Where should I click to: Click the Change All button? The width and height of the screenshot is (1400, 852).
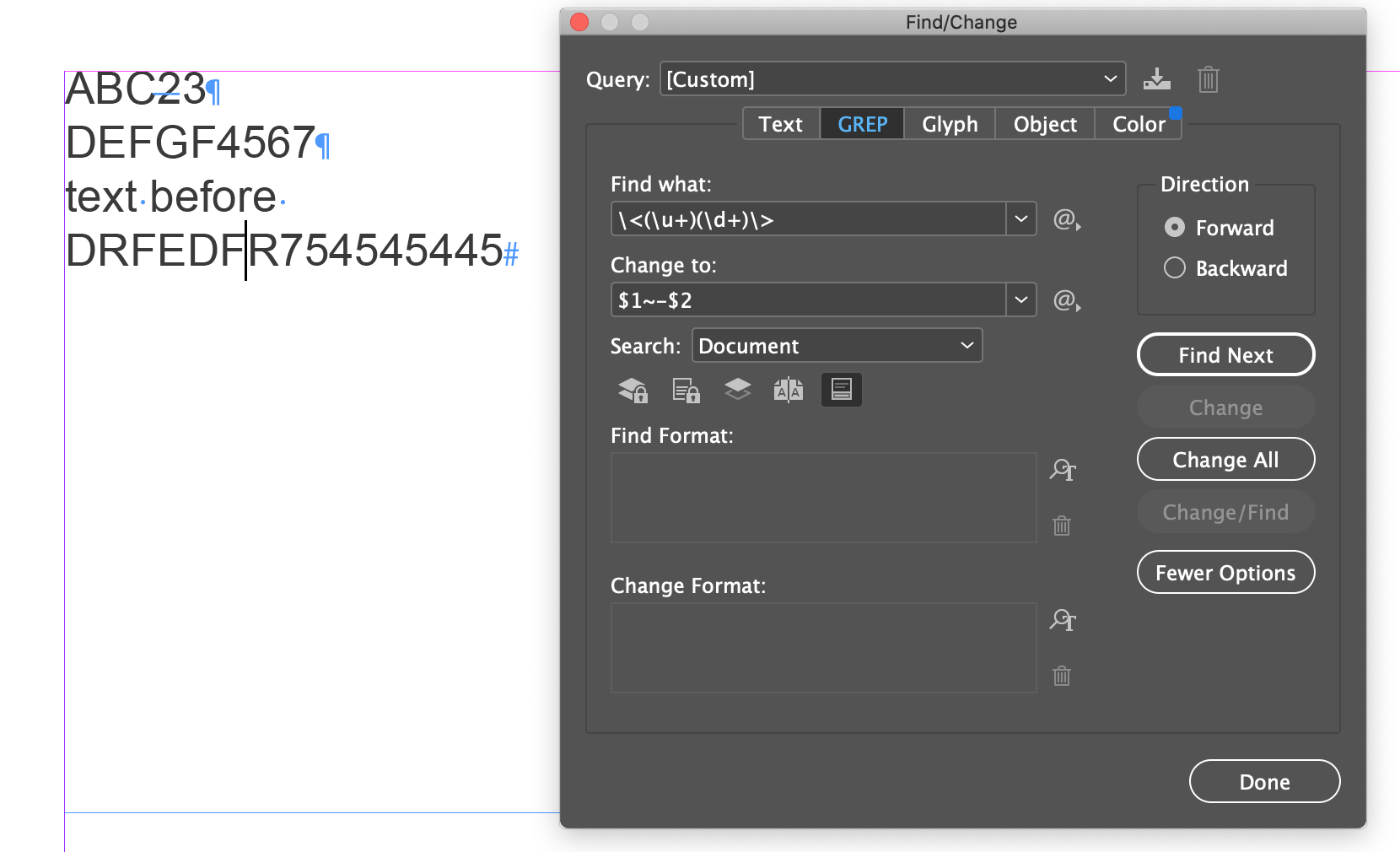[1225, 459]
